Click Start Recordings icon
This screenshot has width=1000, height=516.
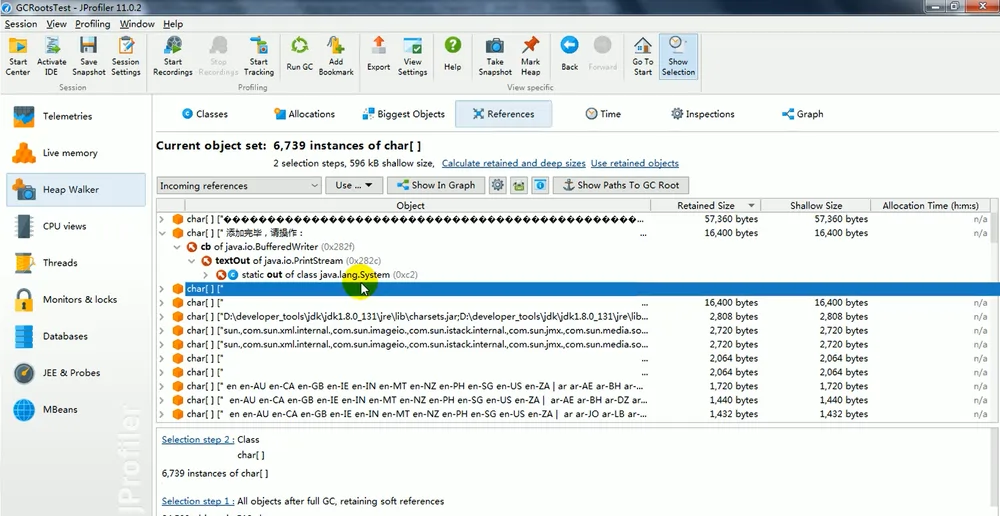[173, 56]
